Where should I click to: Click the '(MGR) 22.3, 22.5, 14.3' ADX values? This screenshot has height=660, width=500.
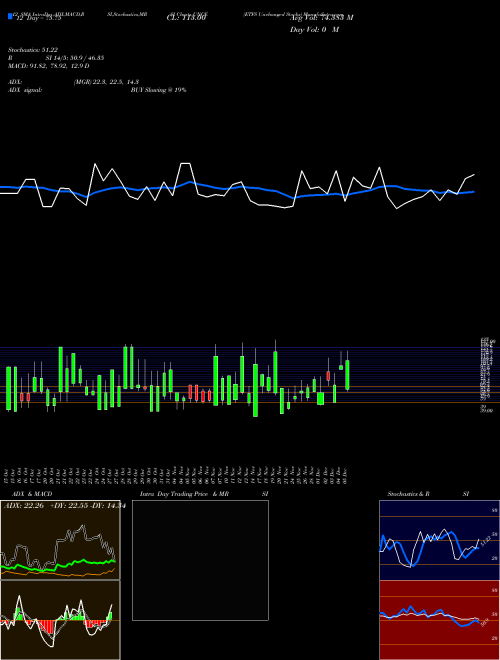click(x=106, y=82)
